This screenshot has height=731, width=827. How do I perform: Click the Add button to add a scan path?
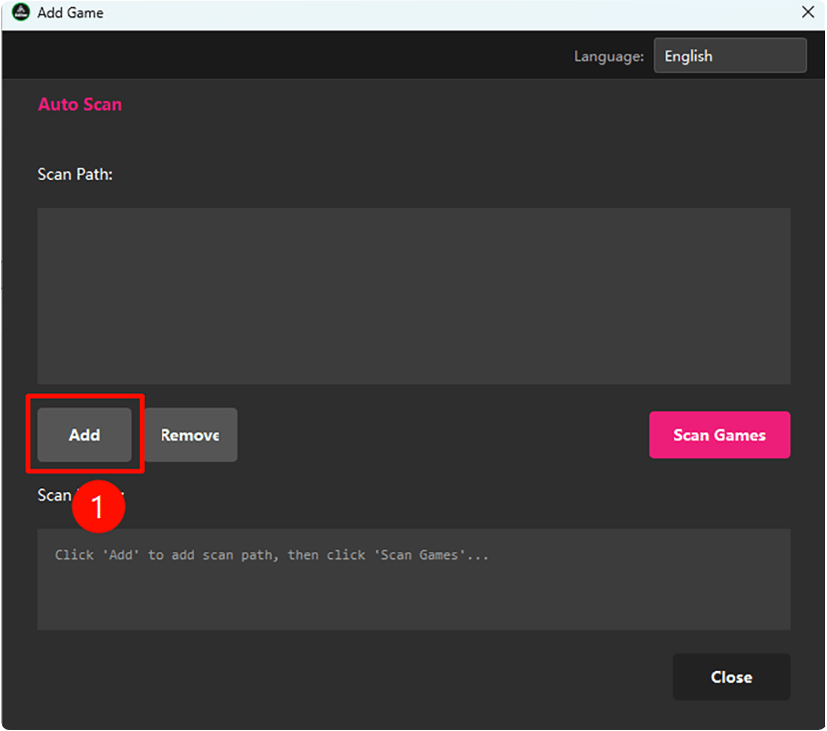tap(84, 434)
